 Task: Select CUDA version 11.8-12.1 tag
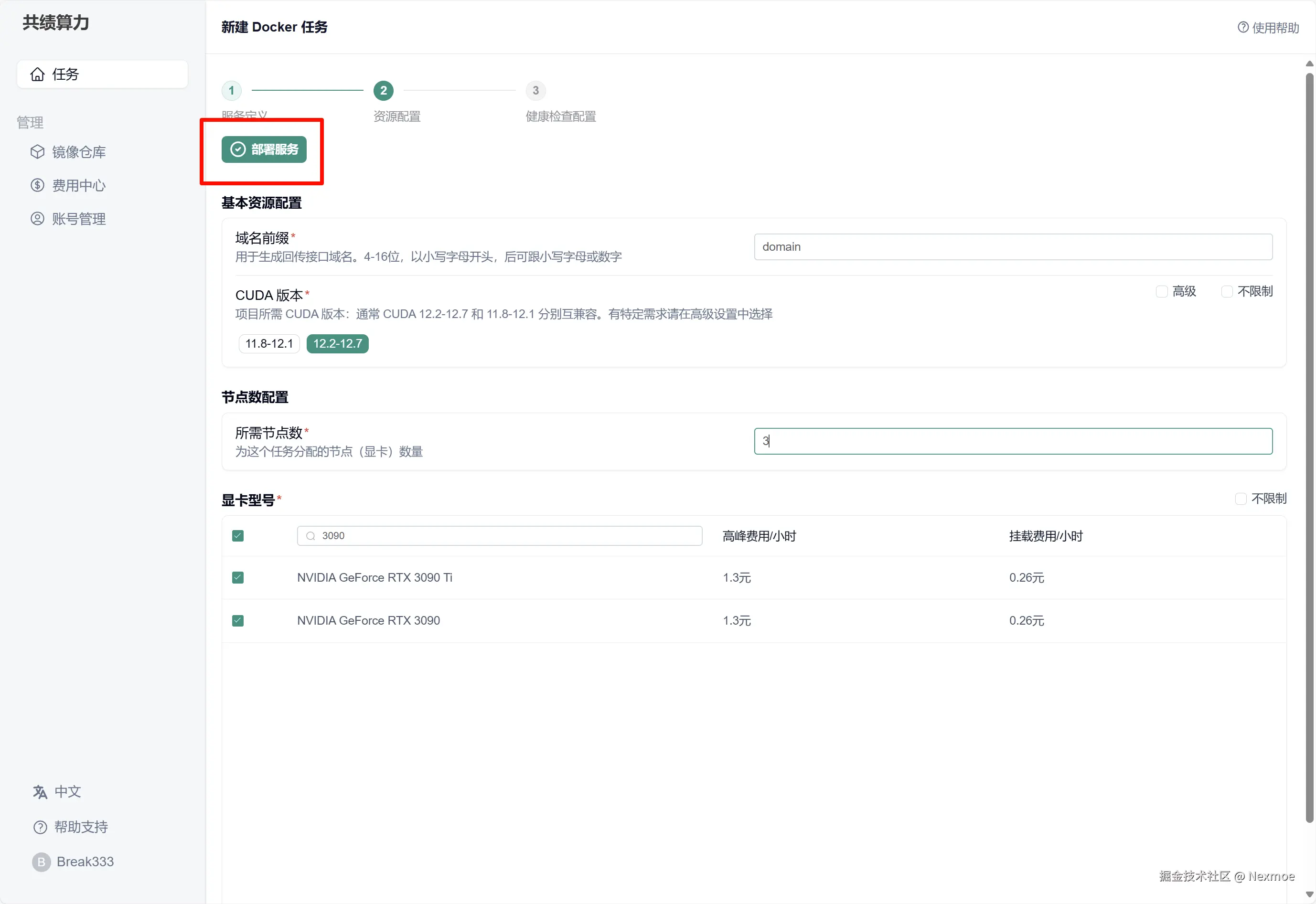click(x=269, y=343)
